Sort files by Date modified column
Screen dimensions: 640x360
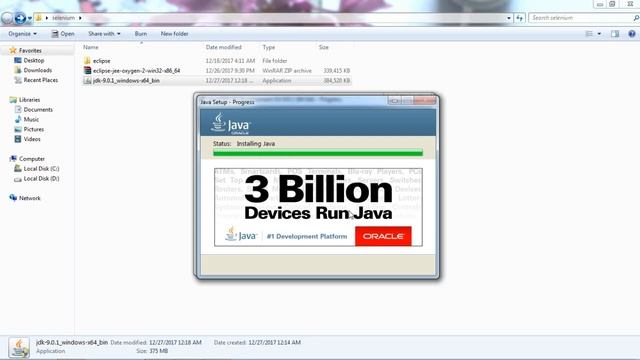[224, 47]
